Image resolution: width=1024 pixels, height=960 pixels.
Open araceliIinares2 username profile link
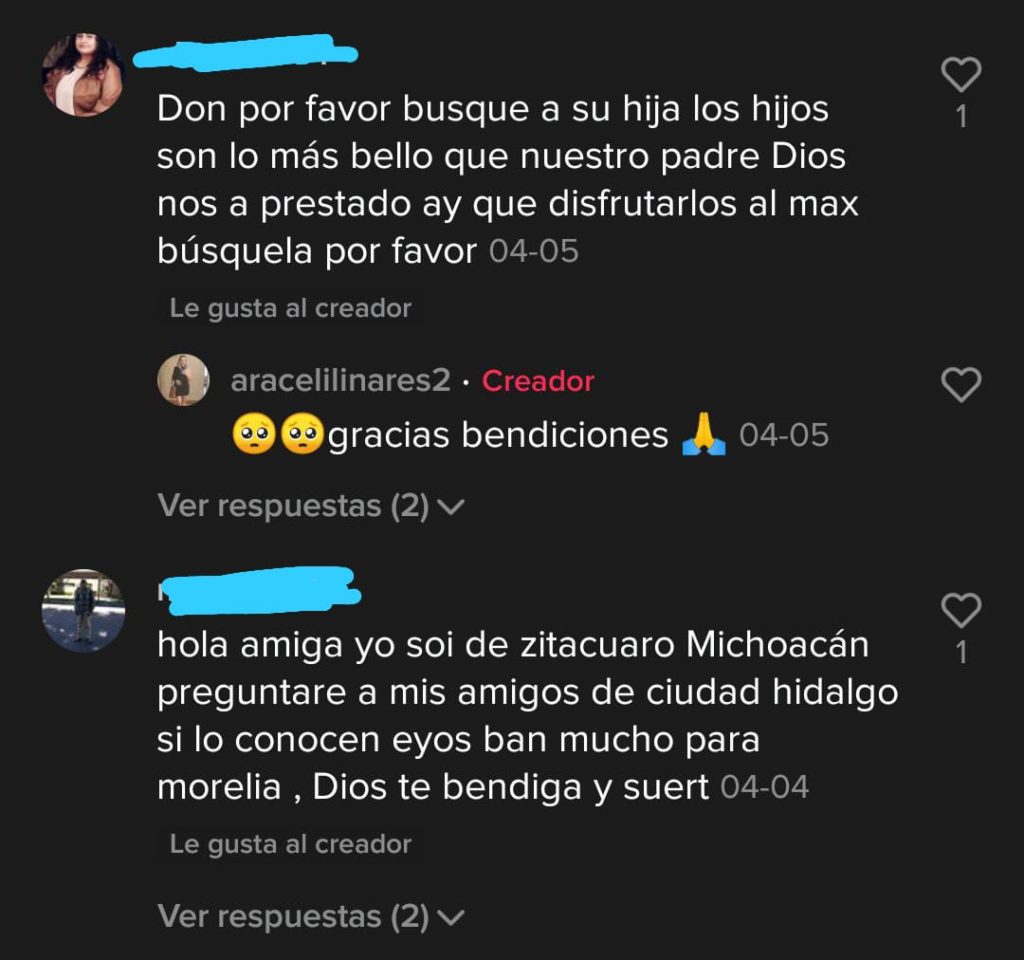tap(340, 381)
